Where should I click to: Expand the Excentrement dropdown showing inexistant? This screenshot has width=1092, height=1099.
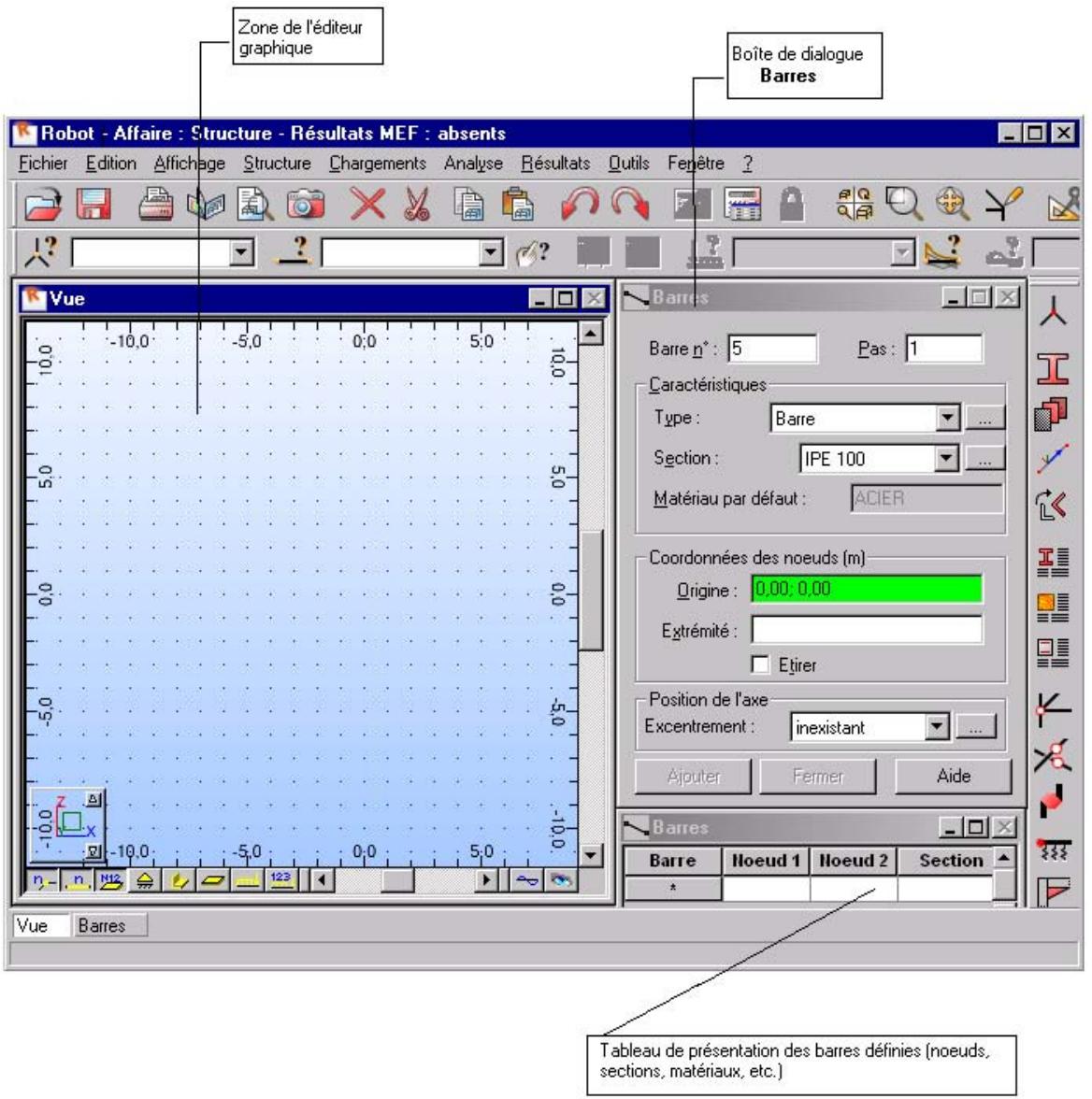936,727
